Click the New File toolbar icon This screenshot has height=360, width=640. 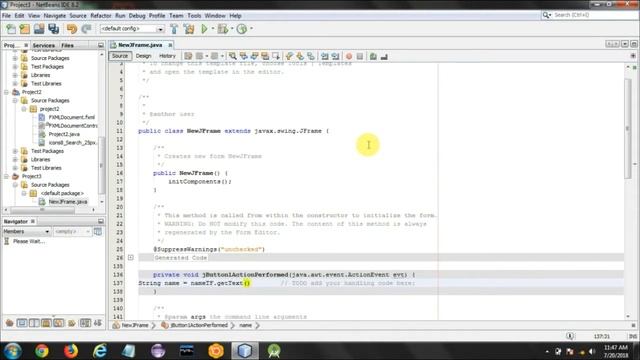[x=11, y=29]
